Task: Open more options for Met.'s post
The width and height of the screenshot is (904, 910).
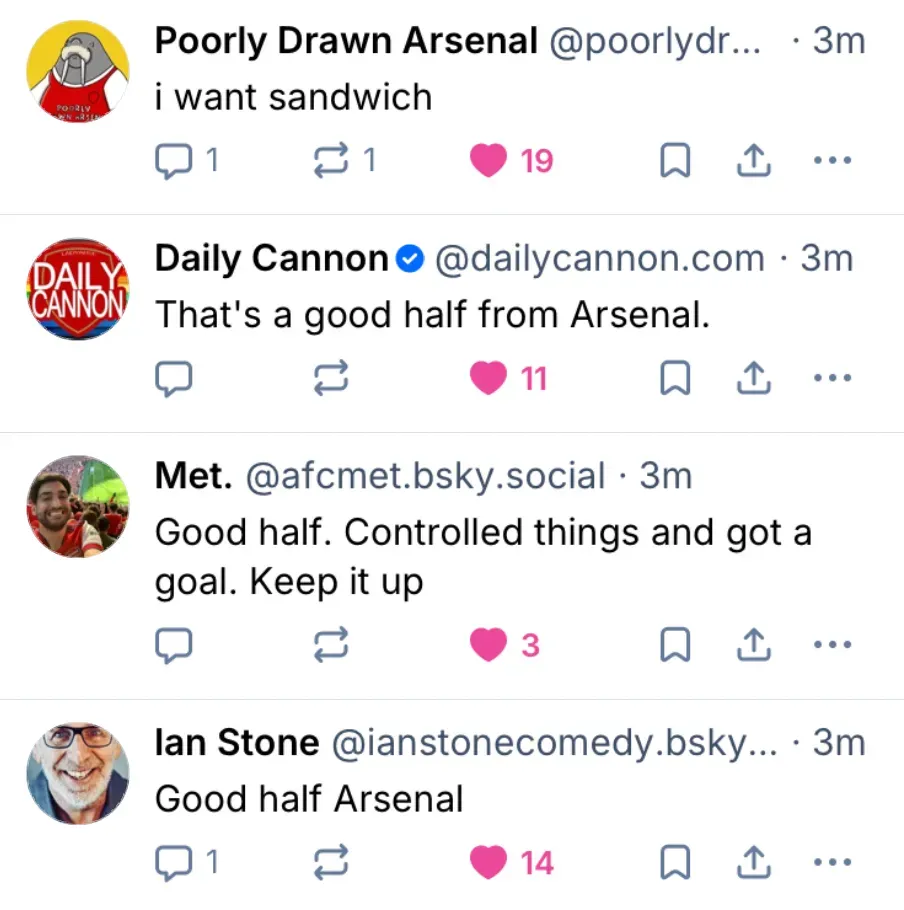Action: pyautogui.click(x=832, y=645)
